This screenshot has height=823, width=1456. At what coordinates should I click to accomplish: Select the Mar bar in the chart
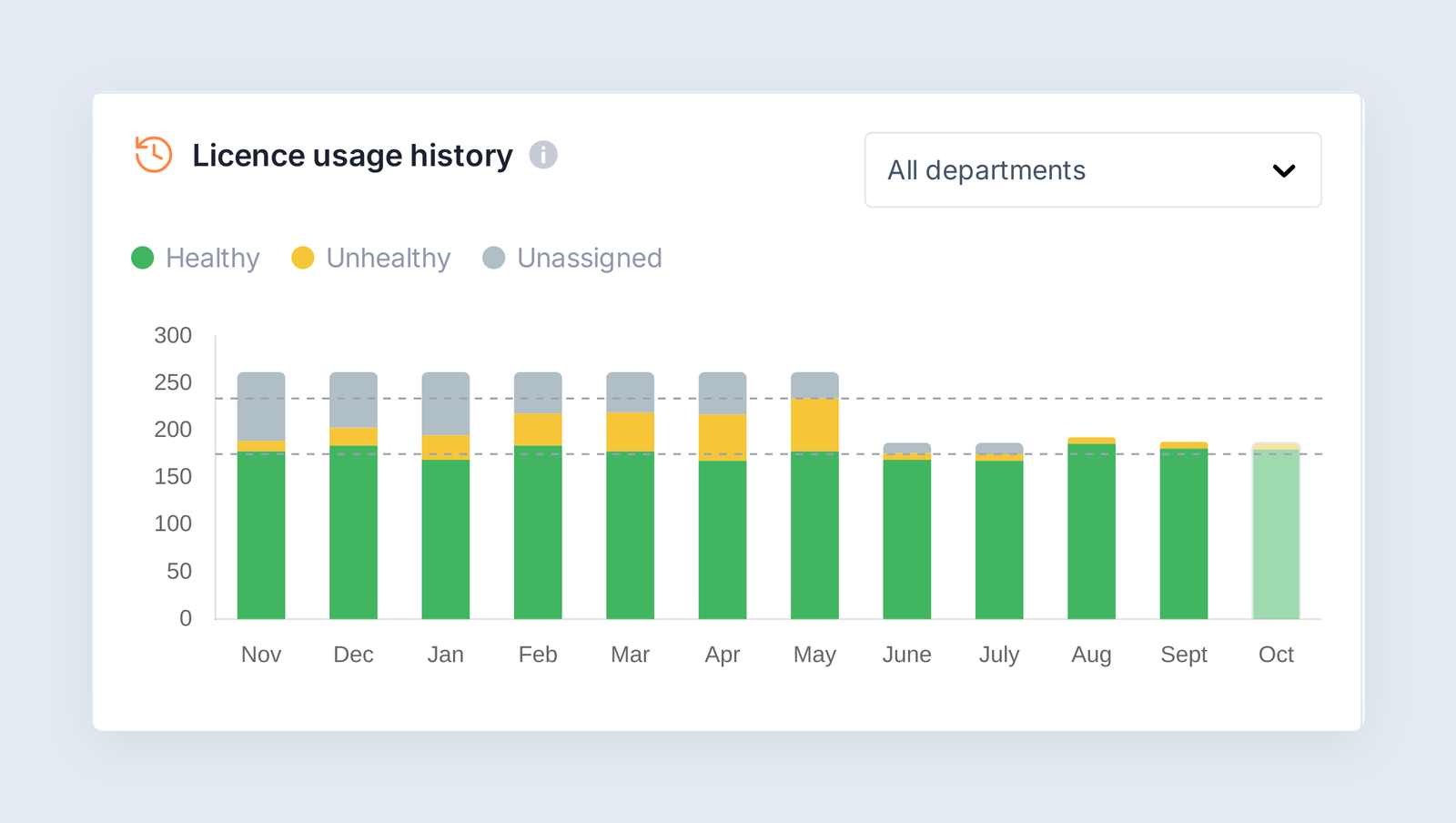pyautogui.click(x=631, y=495)
